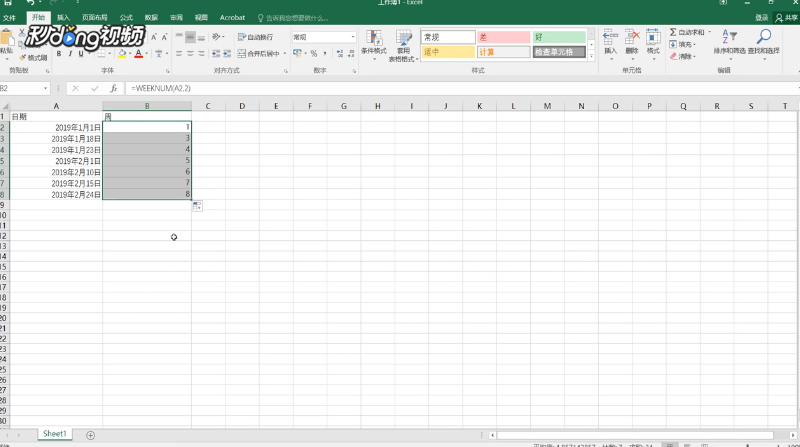The image size is (800, 447).
Task: Click the decrease decimal icon
Action: pyautogui.click(x=351, y=54)
